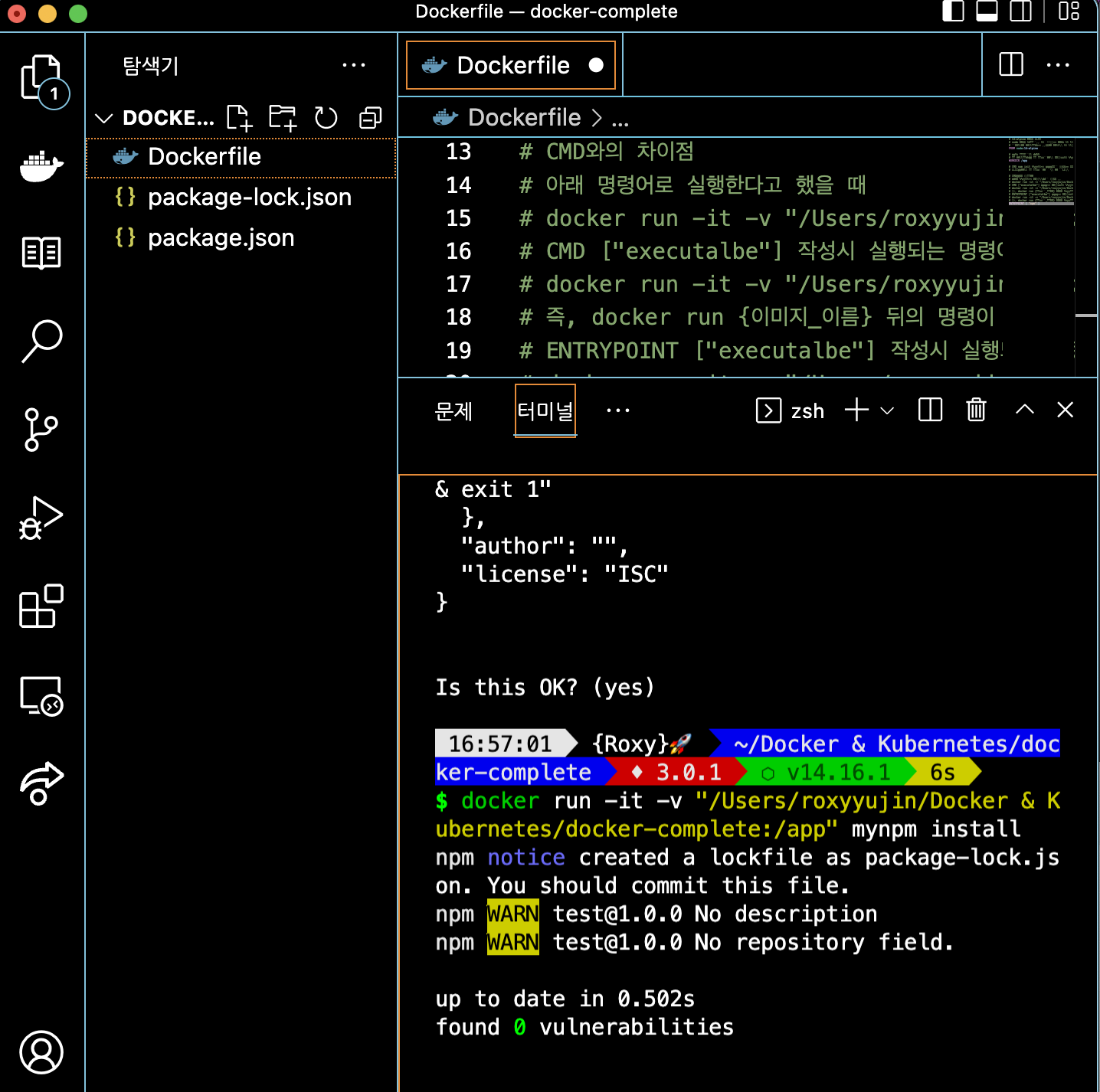Switch to the 터미널 panel tab
Viewport: 1100px width, 1092px height.
point(545,411)
